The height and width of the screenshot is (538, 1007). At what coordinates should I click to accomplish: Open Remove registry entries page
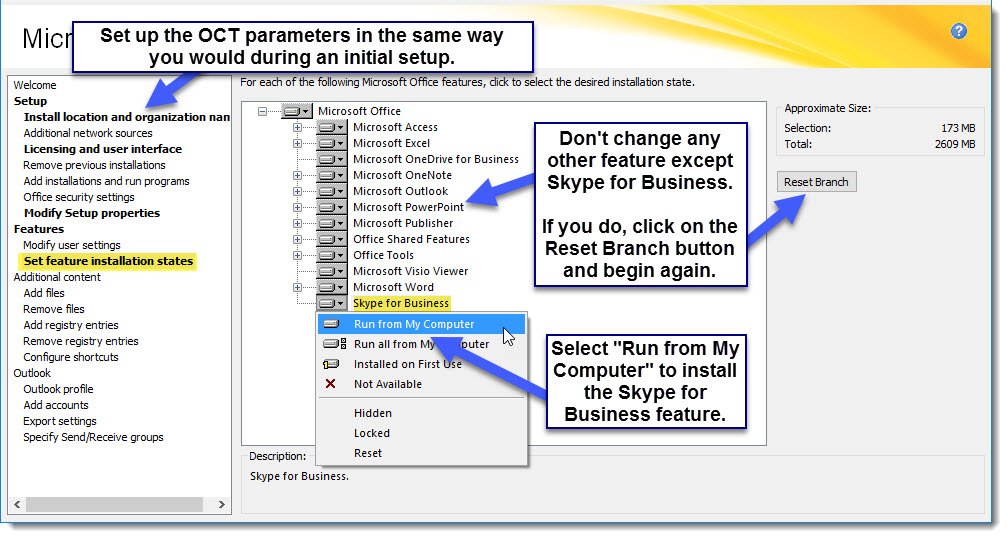(81, 341)
